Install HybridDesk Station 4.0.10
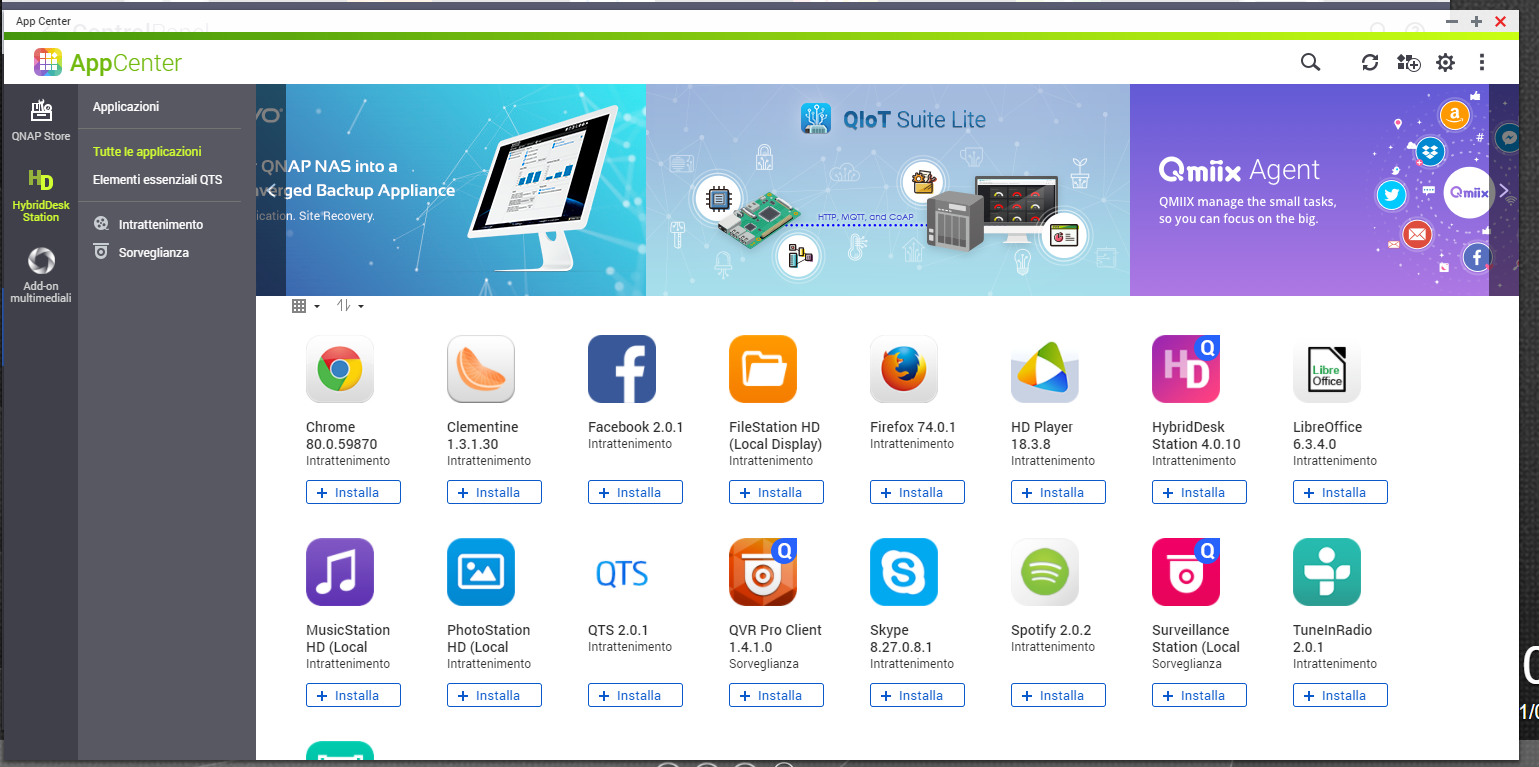 point(1199,492)
